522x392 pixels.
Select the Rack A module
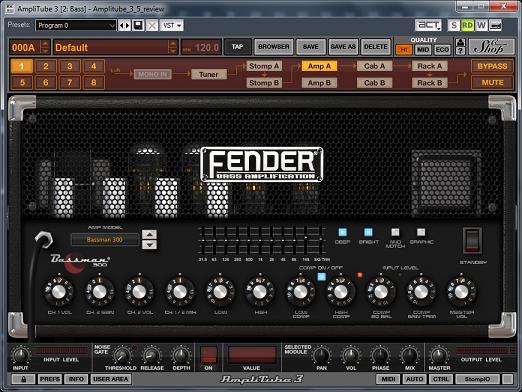pyautogui.click(x=430, y=66)
